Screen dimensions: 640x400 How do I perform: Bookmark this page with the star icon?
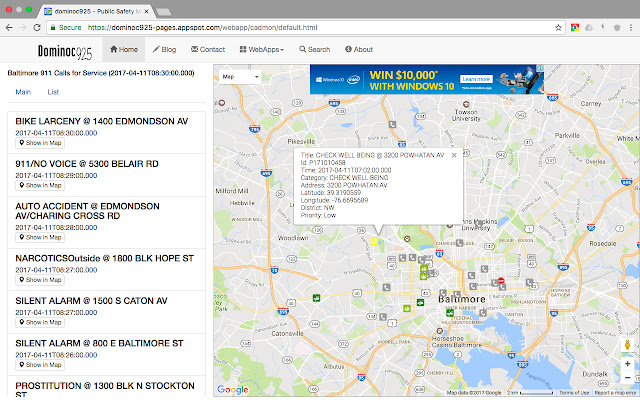pos(558,28)
